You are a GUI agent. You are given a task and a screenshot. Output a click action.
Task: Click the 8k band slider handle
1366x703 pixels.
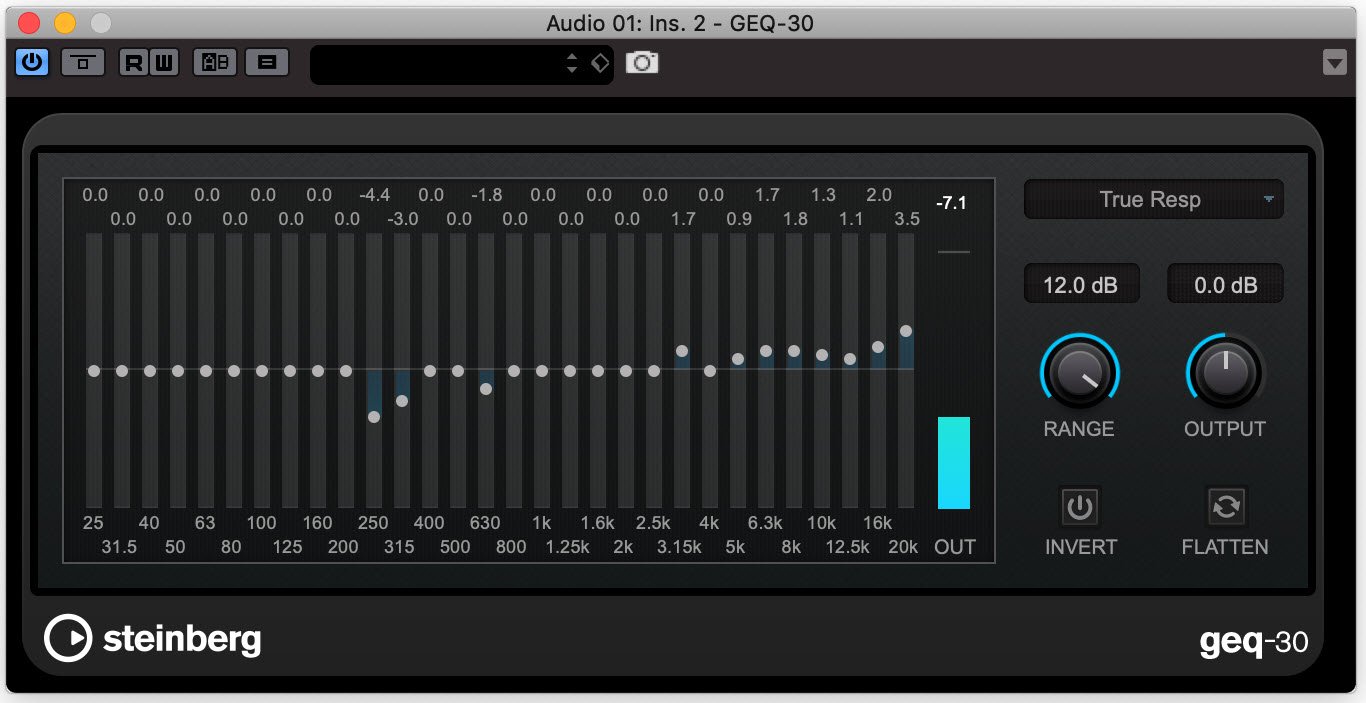794,351
